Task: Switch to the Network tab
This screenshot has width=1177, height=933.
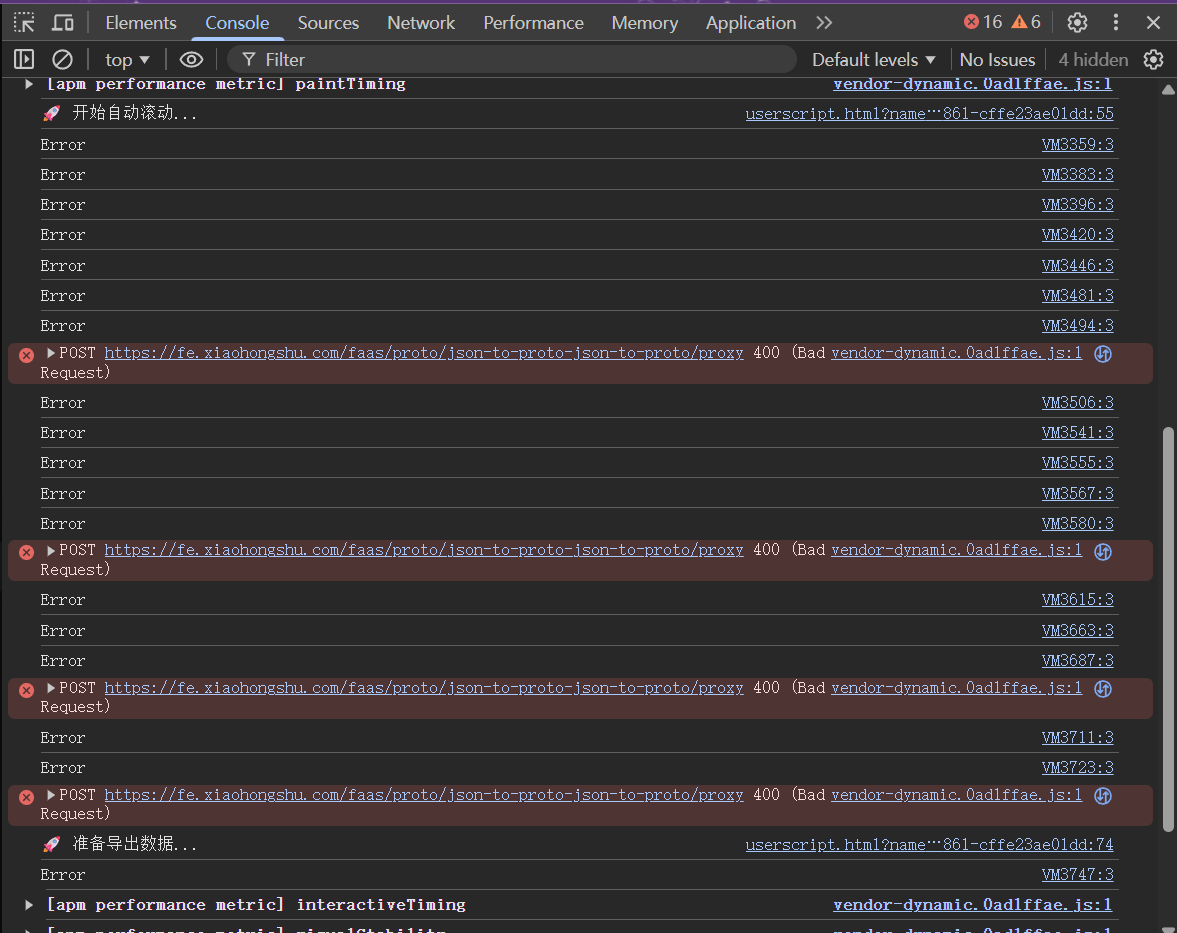Action: click(421, 22)
